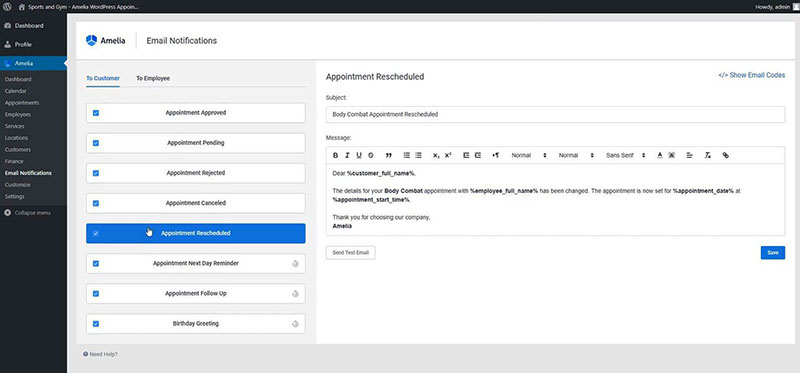Toggle bold formatting in message editor
800x373 pixels.
pos(335,156)
